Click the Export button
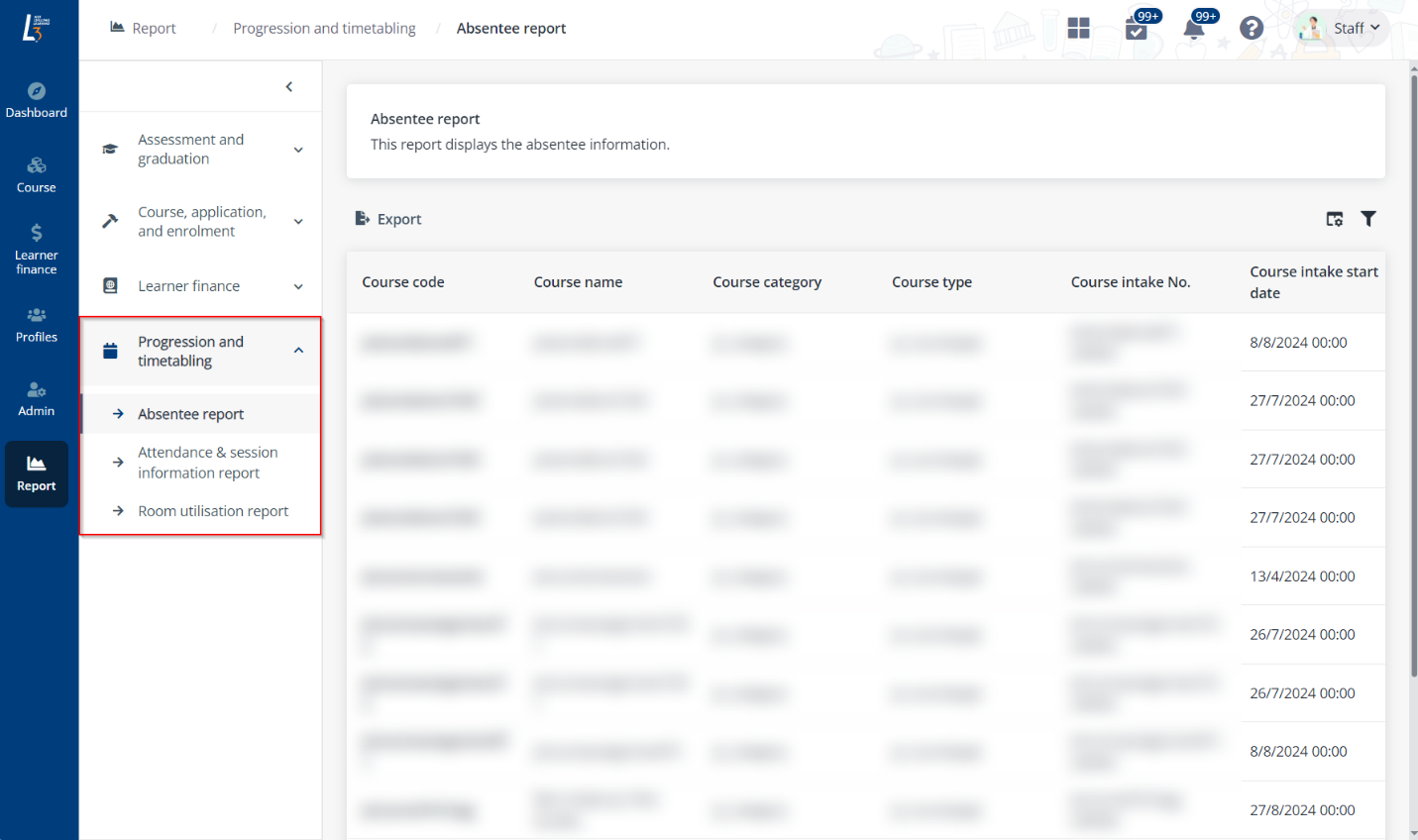Screen dimensions: 1418x840 pos(387,219)
